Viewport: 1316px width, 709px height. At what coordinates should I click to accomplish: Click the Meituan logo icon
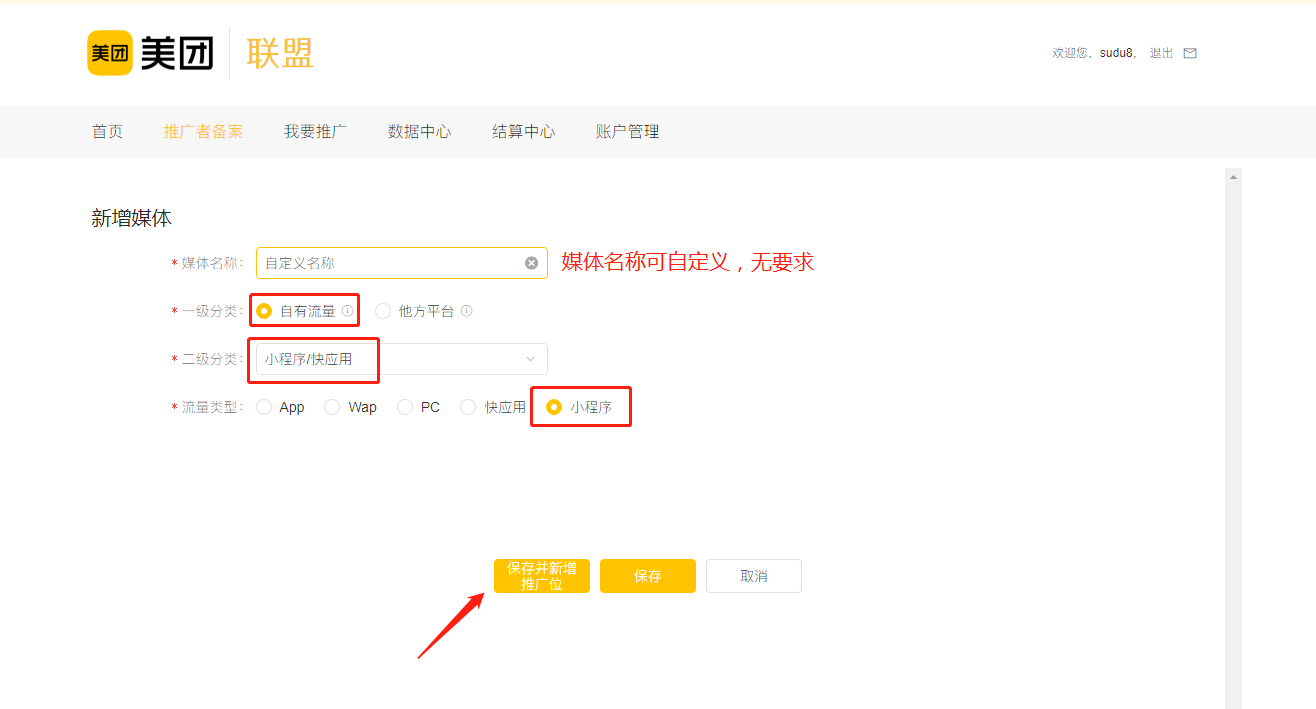(109, 53)
